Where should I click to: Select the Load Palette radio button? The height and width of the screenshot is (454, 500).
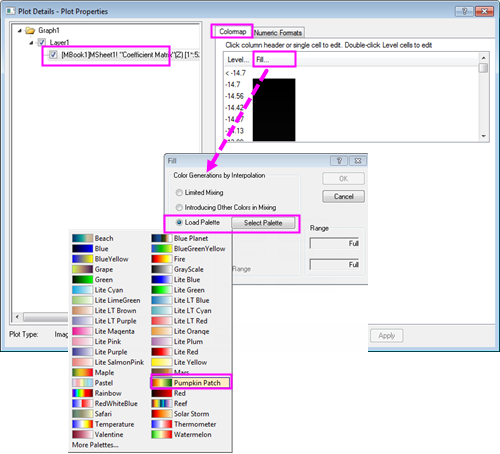[179, 222]
